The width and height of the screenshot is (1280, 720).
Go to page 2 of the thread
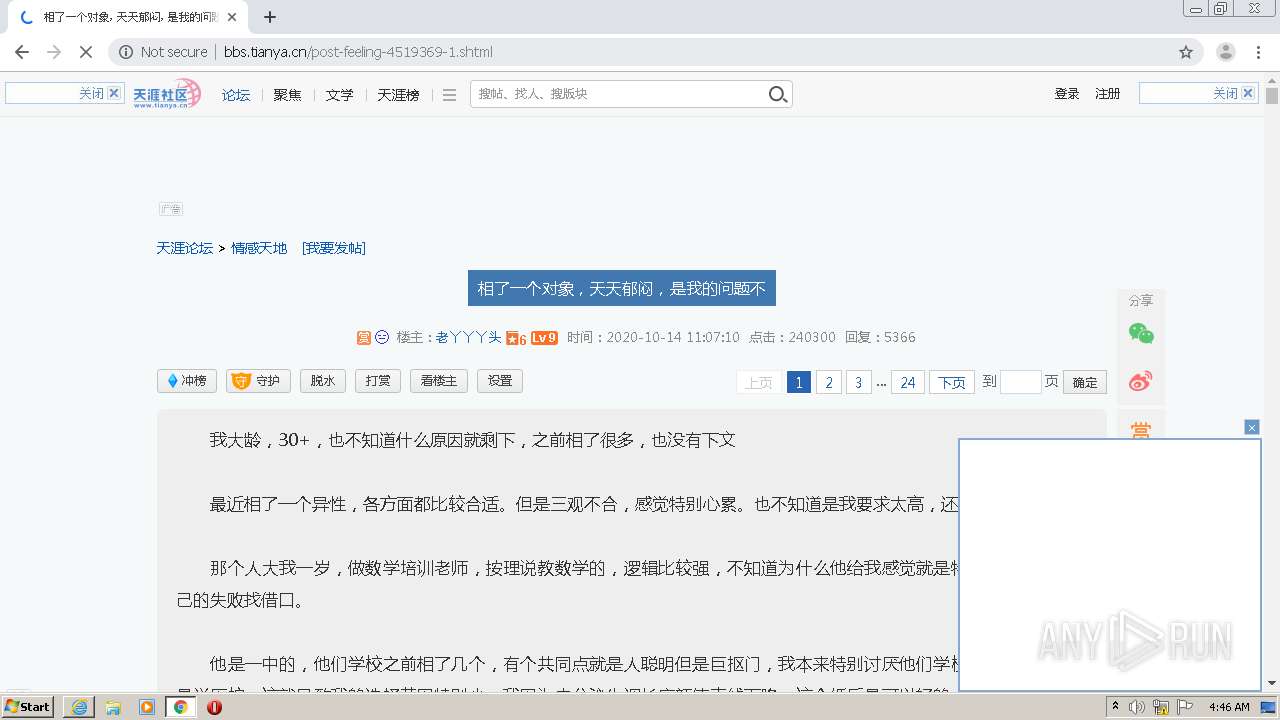pos(828,382)
